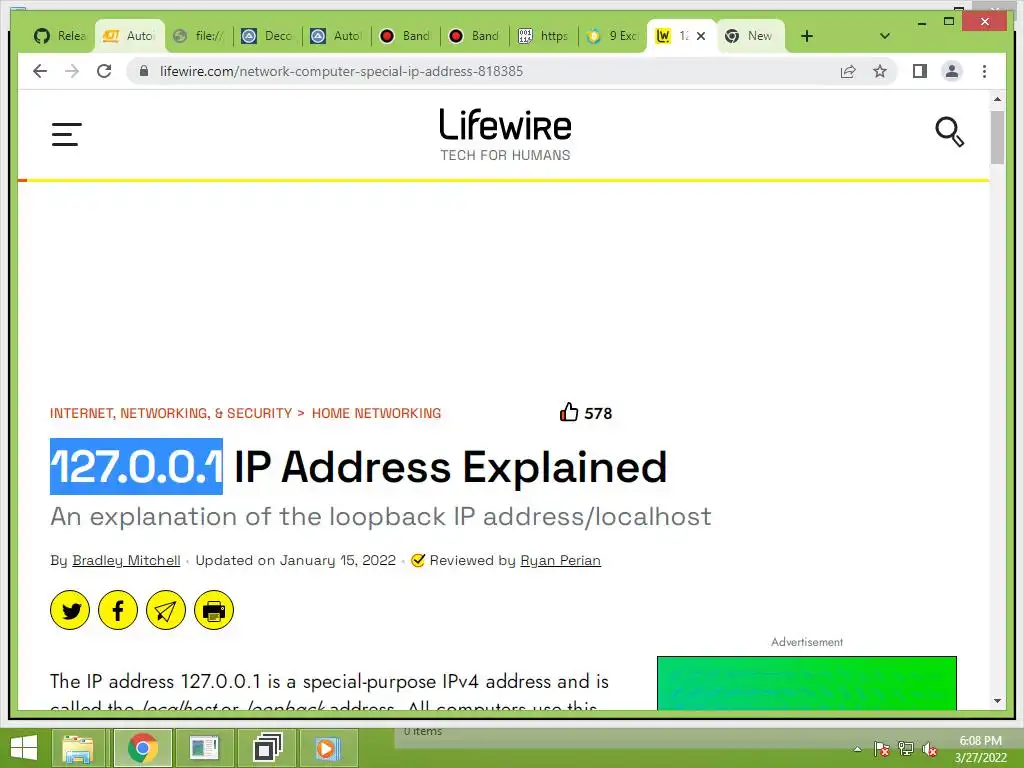This screenshot has width=1024, height=768.
Task: Switch to the second Auto tab
Action: [x=337, y=36]
